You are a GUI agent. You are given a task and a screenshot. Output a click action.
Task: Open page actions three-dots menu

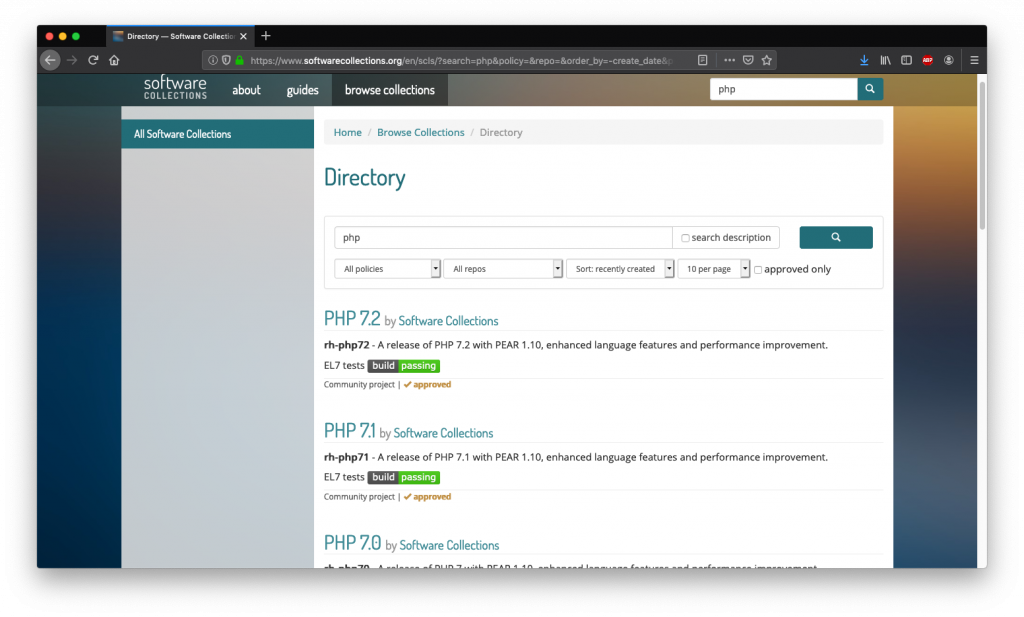tap(729, 60)
